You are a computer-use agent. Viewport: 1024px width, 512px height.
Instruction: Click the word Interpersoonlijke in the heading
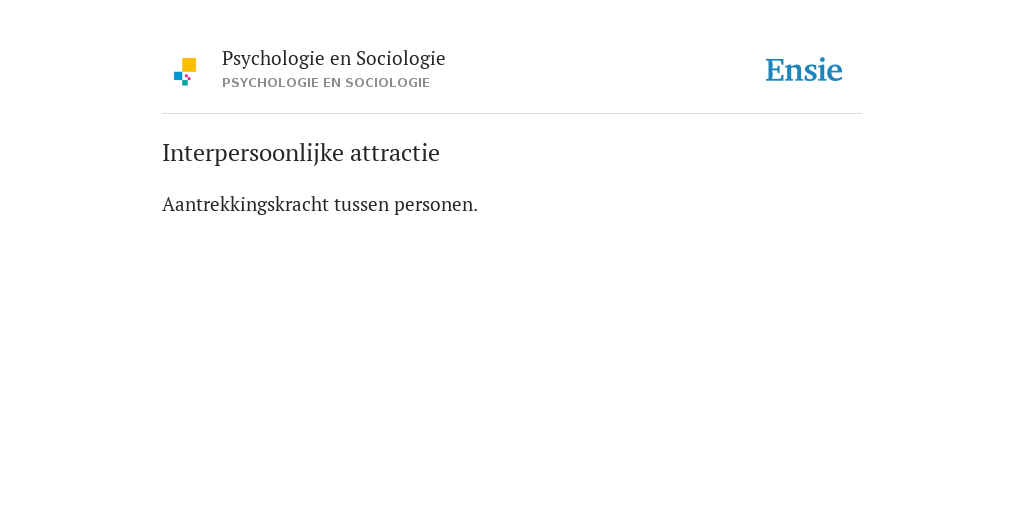[x=253, y=153]
